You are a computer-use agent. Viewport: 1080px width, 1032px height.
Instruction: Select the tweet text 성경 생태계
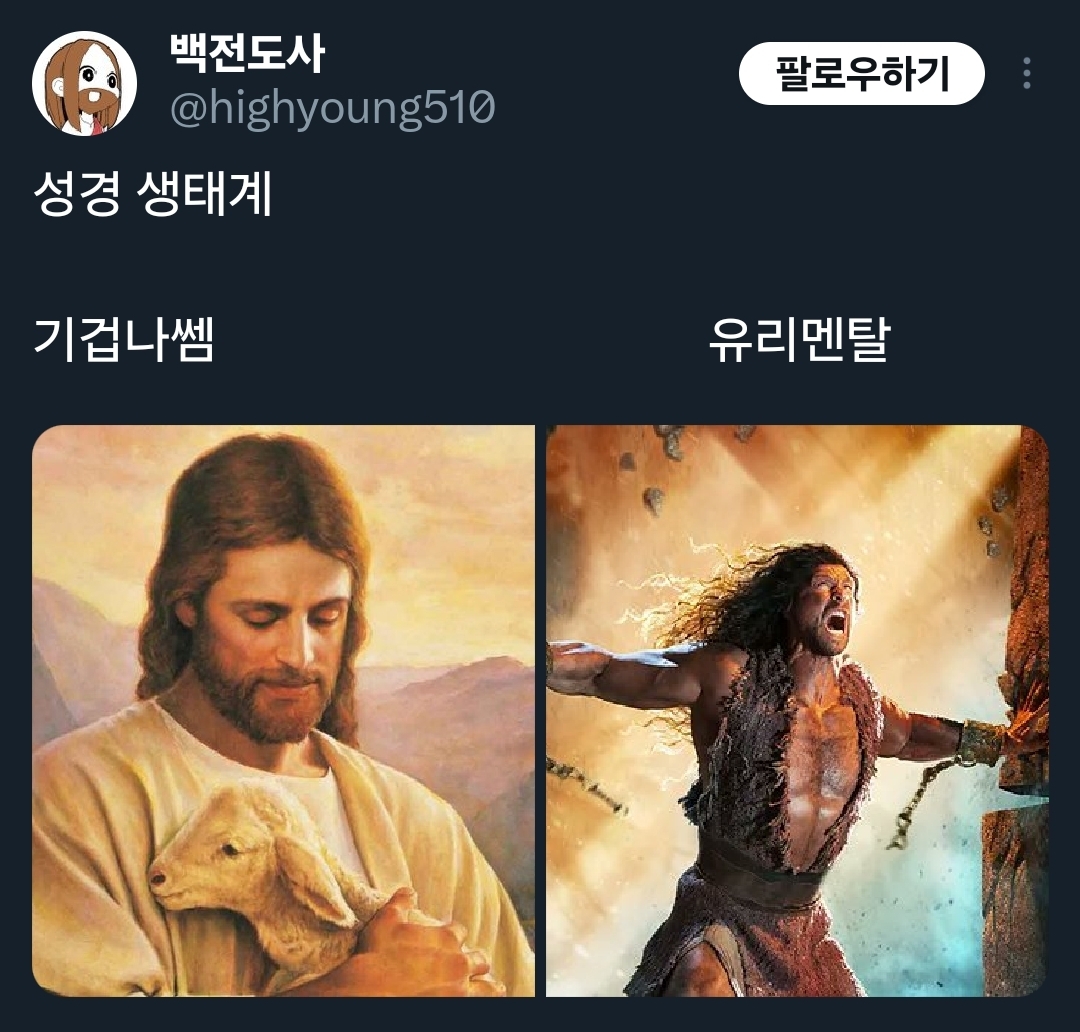pyautogui.click(x=153, y=194)
